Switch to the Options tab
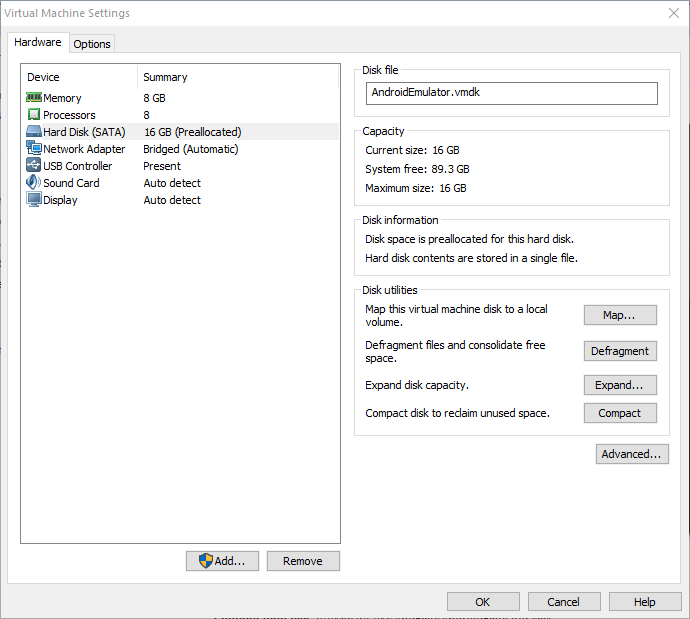 tap(92, 44)
